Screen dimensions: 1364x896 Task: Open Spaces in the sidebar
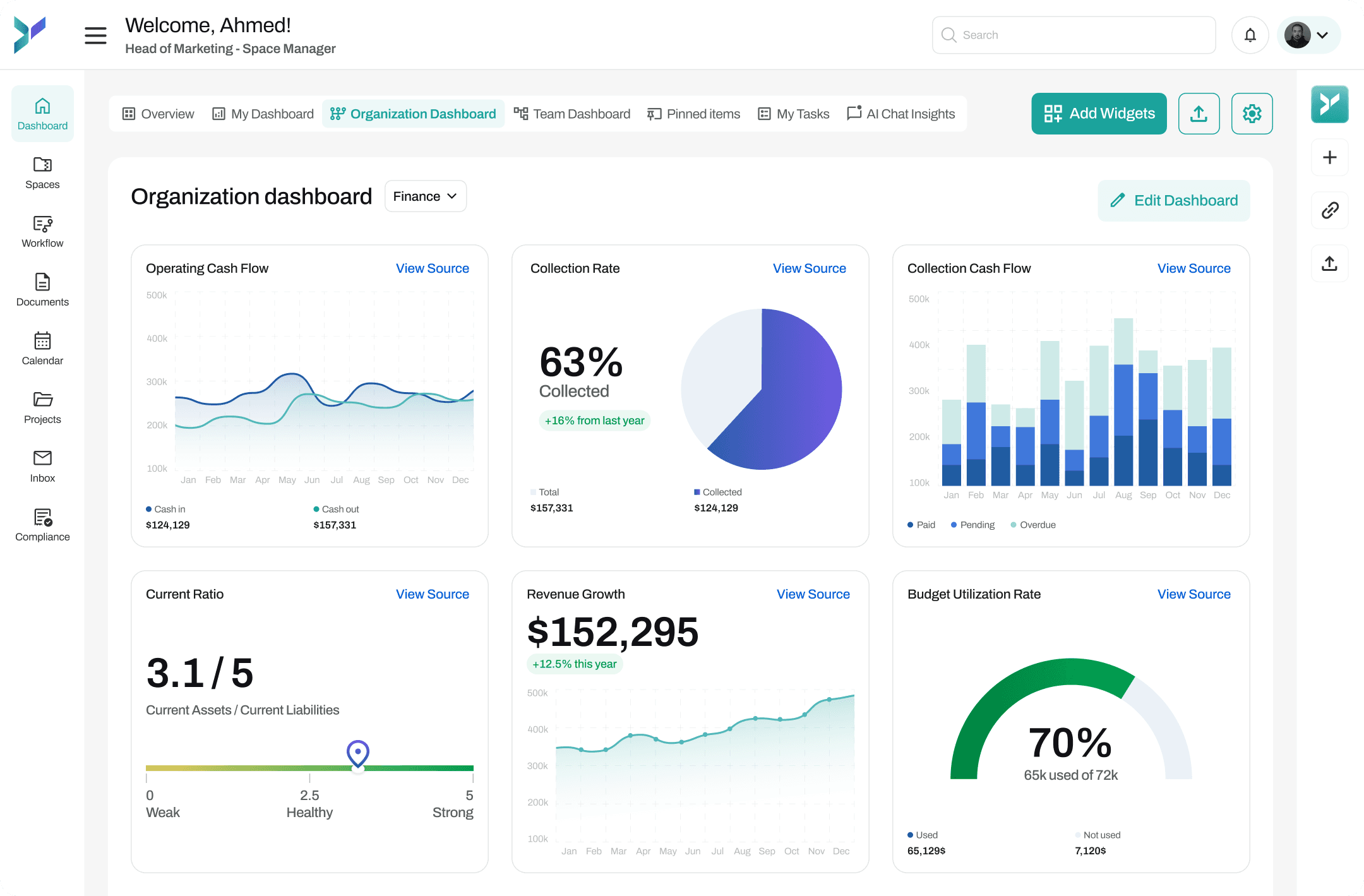click(x=42, y=172)
